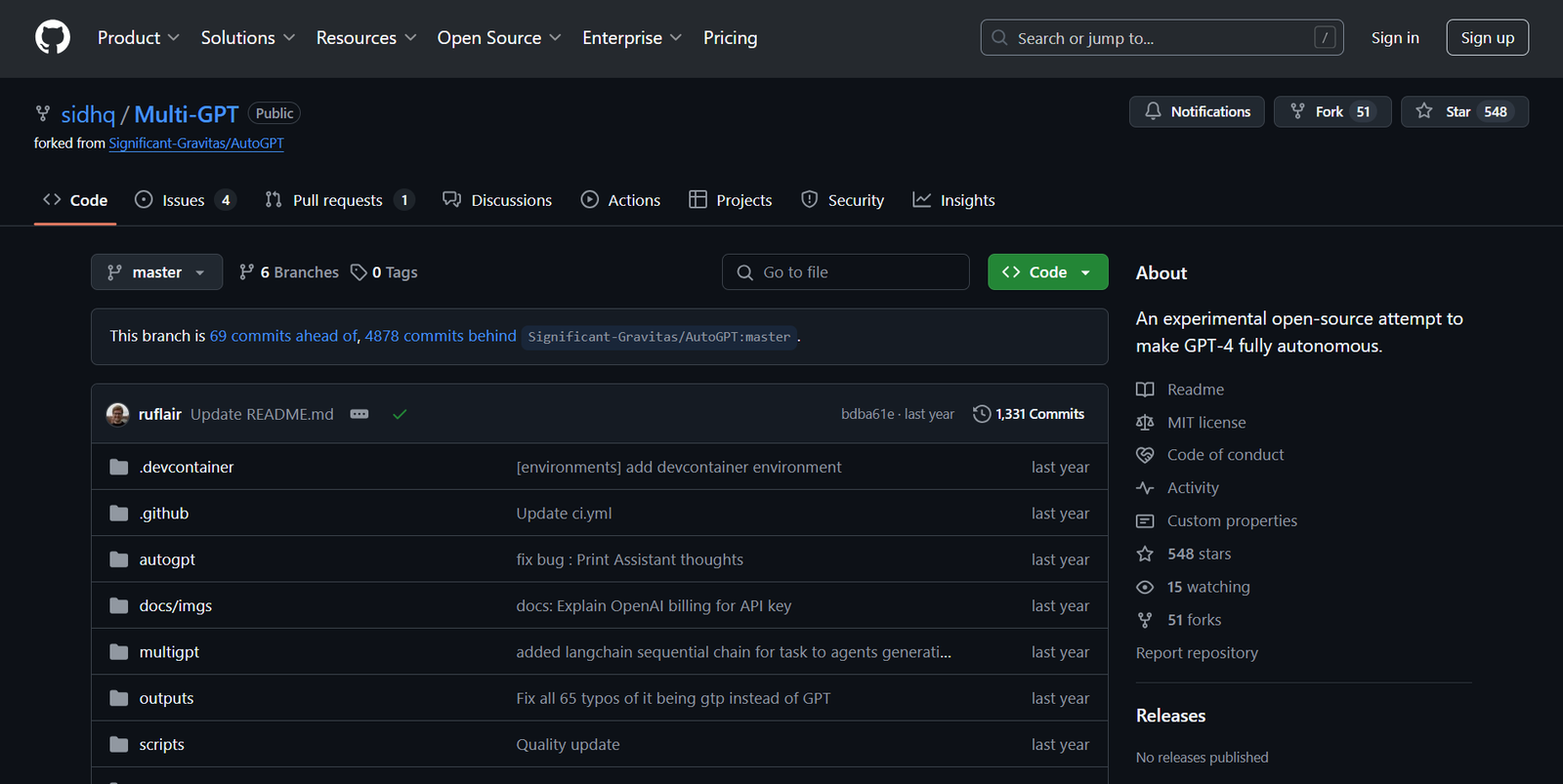Click the book icon next to Readme
1563x784 pixels.
click(1145, 390)
